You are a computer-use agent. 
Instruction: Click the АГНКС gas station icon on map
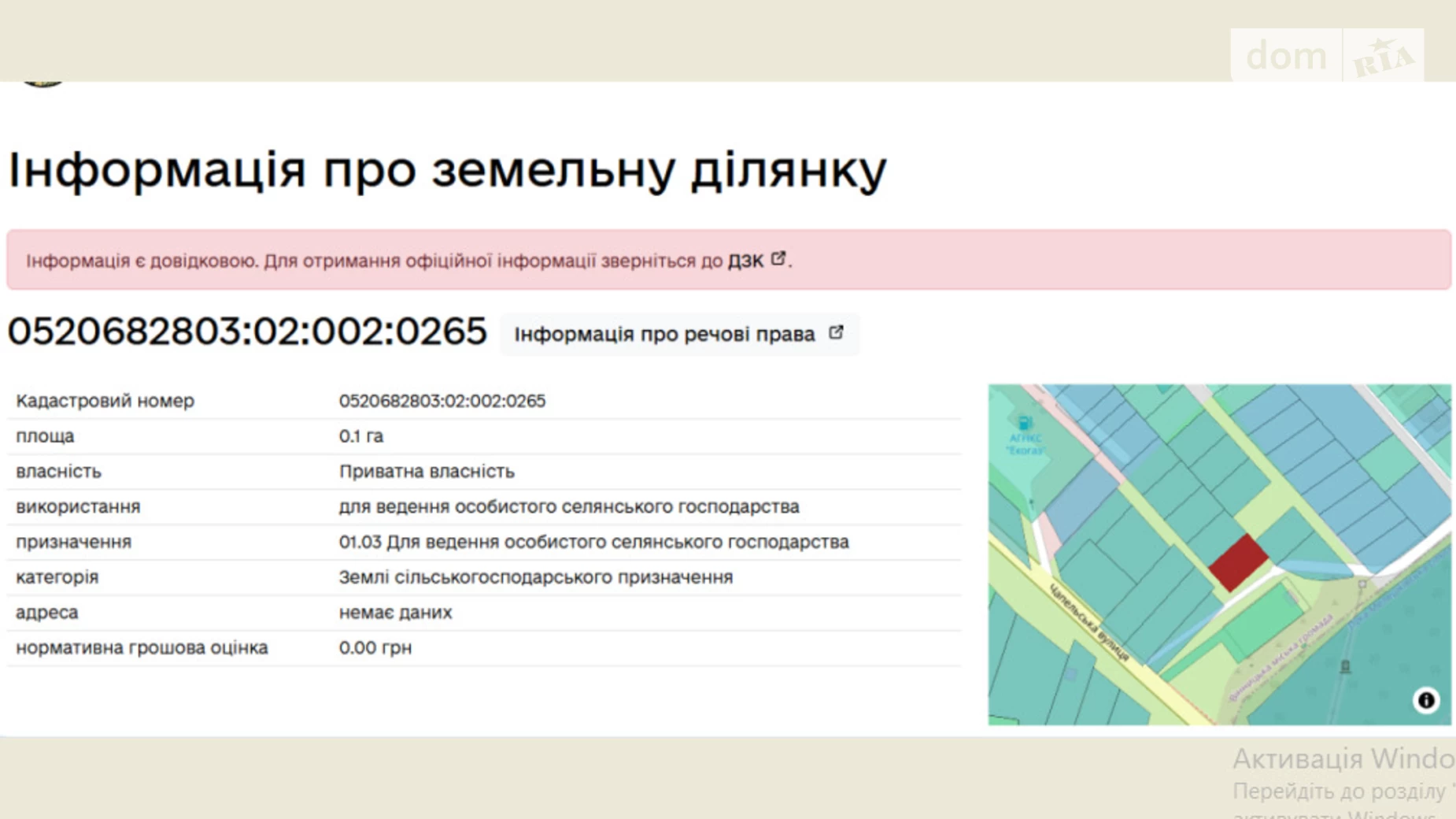(1024, 424)
